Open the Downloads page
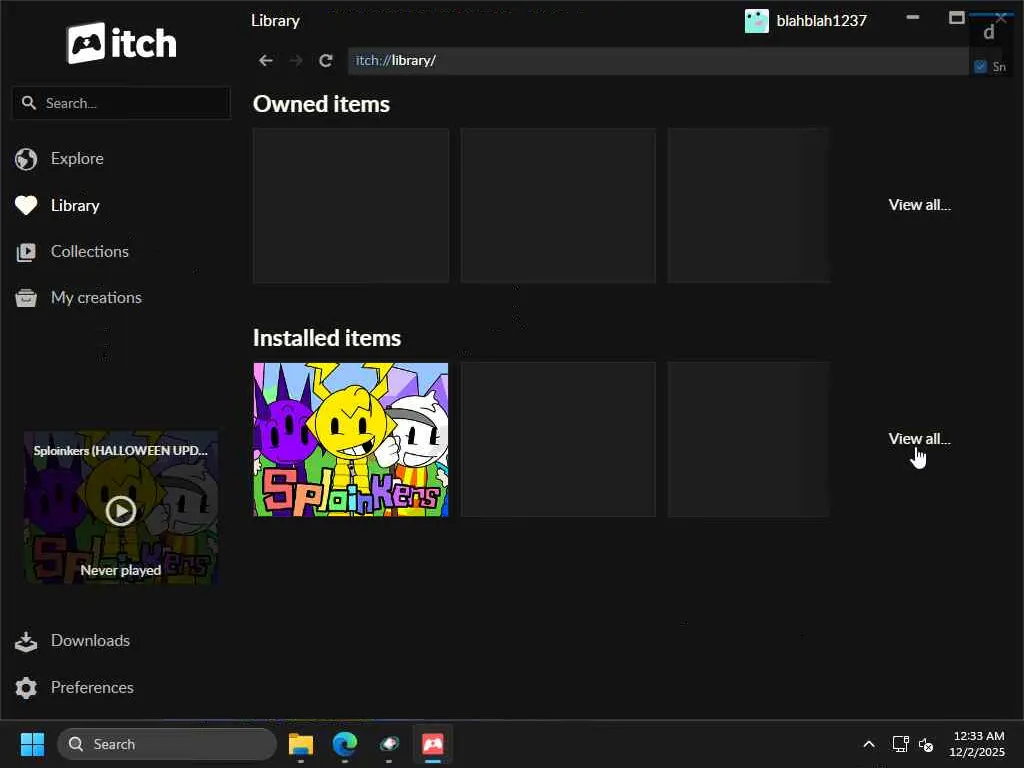The image size is (1024, 768). point(90,641)
